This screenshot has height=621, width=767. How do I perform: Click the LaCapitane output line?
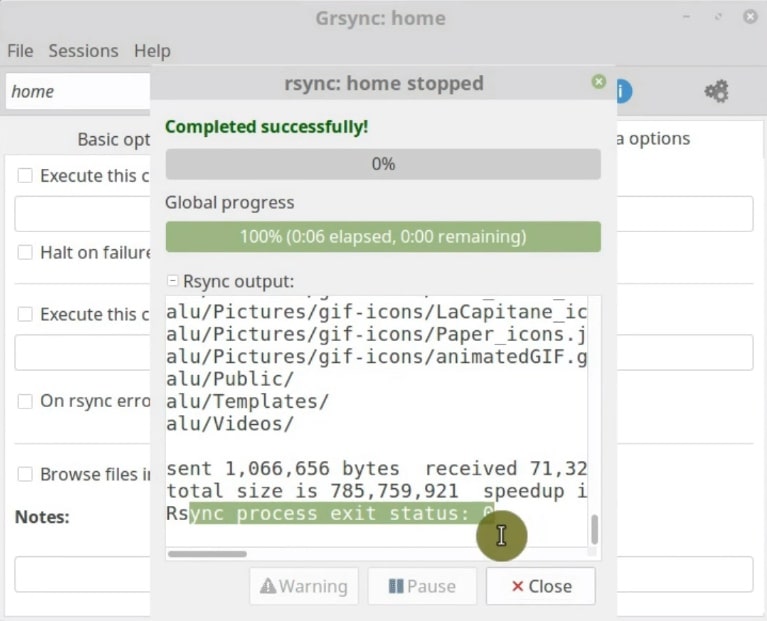pos(377,312)
